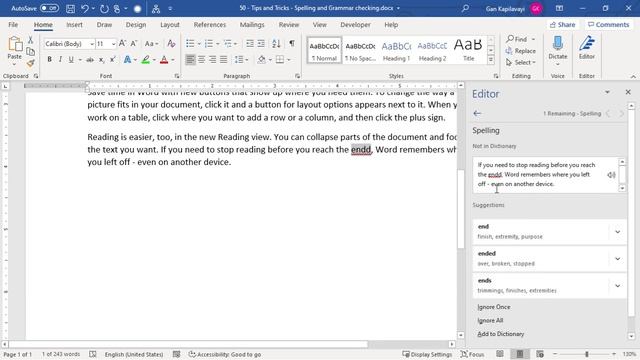Toggle the AutoSave switch
Screen dimensions: 640x360
coord(49,8)
